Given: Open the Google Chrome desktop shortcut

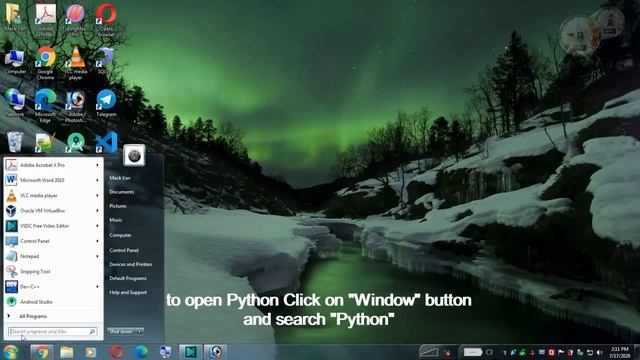Looking at the screenshot, I should pos(45,62).
